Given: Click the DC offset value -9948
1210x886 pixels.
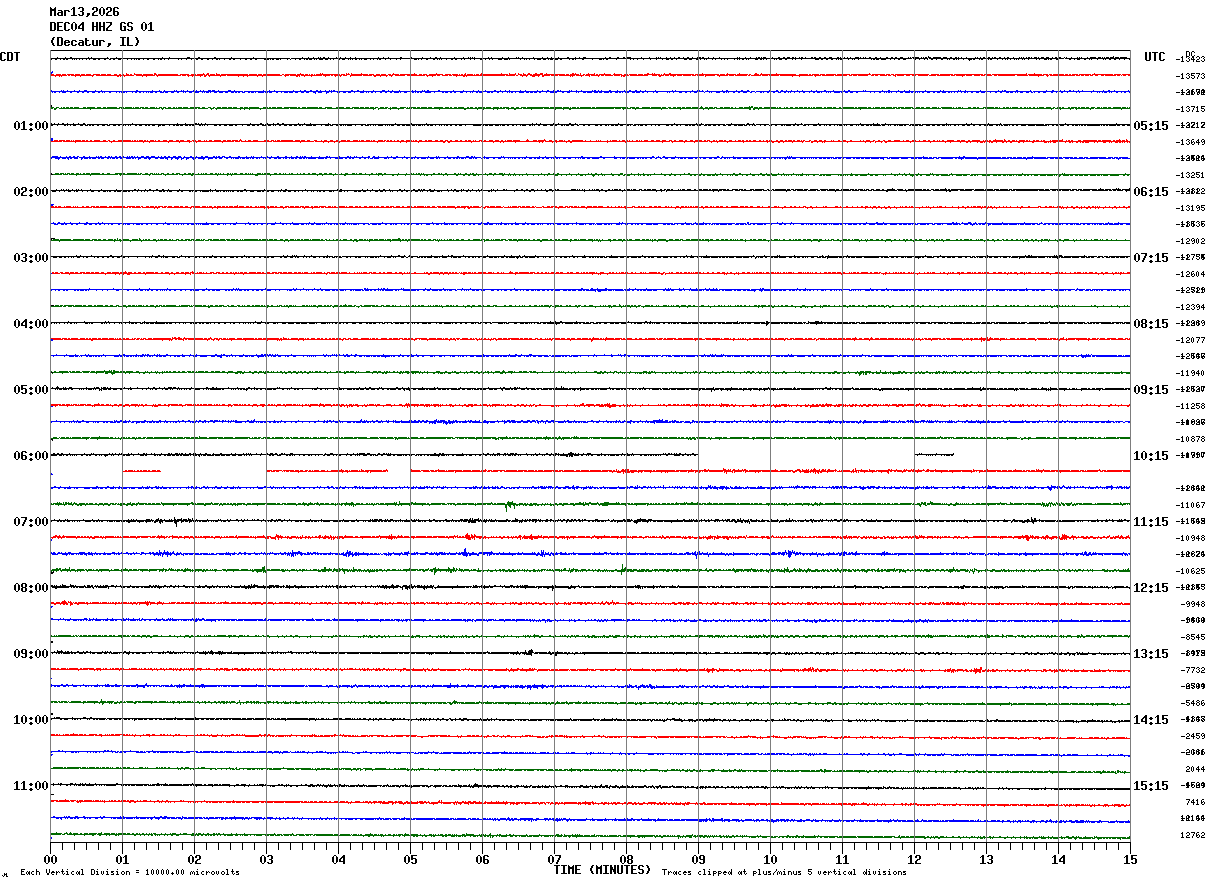Looking at the screenshot, I should tap(1193, 604).
